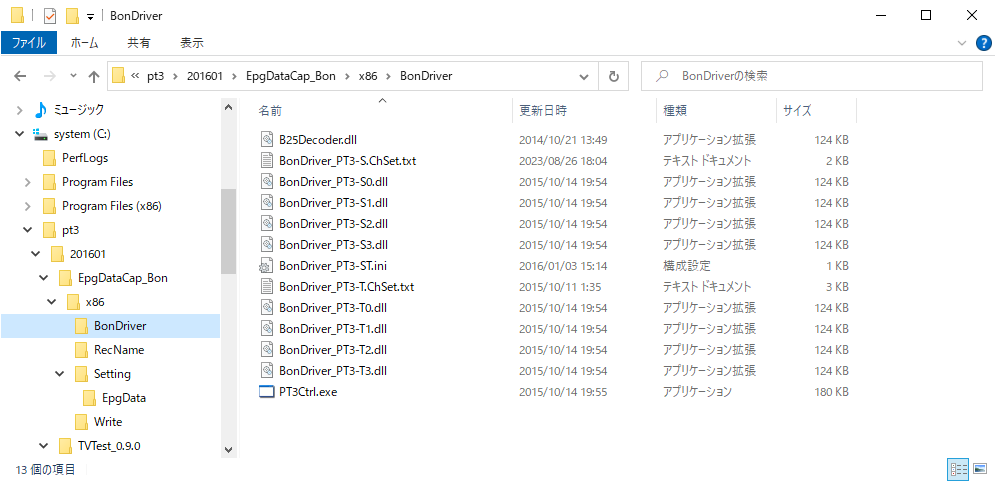The height and width of the screenshot is (482, 996).
Task: Click the BonDriver_PT3-T3.dll file icon
Action: pos(267,370)
